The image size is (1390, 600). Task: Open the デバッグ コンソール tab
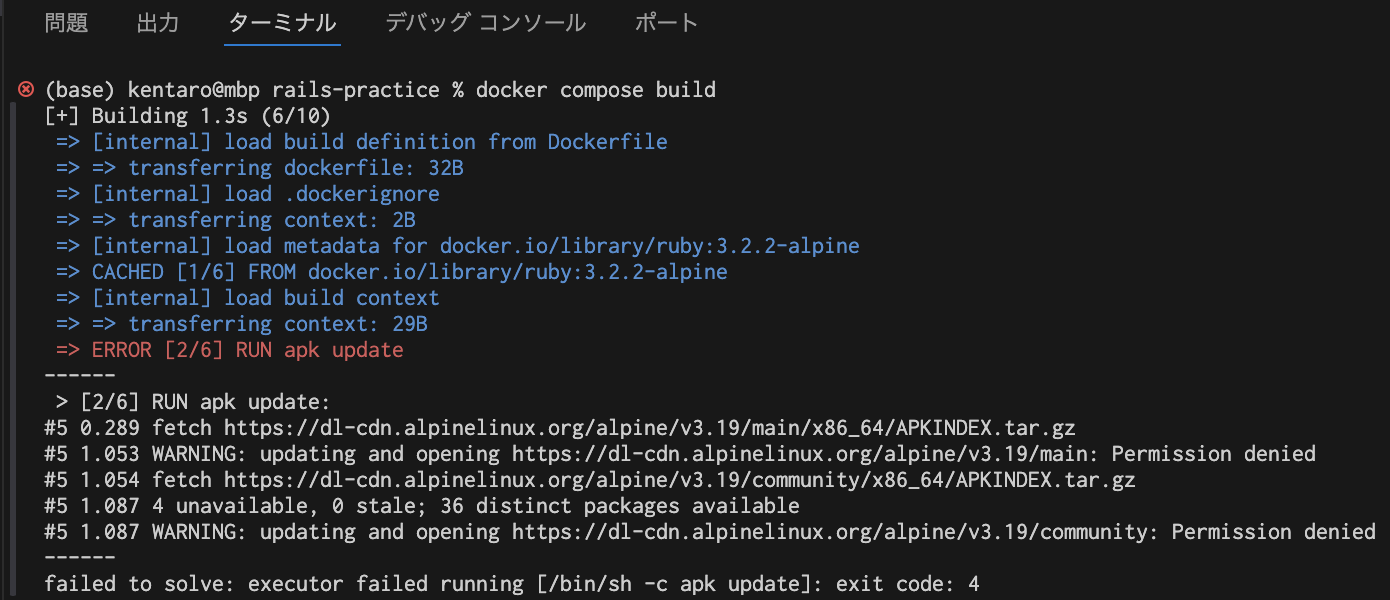click(484, 22)
